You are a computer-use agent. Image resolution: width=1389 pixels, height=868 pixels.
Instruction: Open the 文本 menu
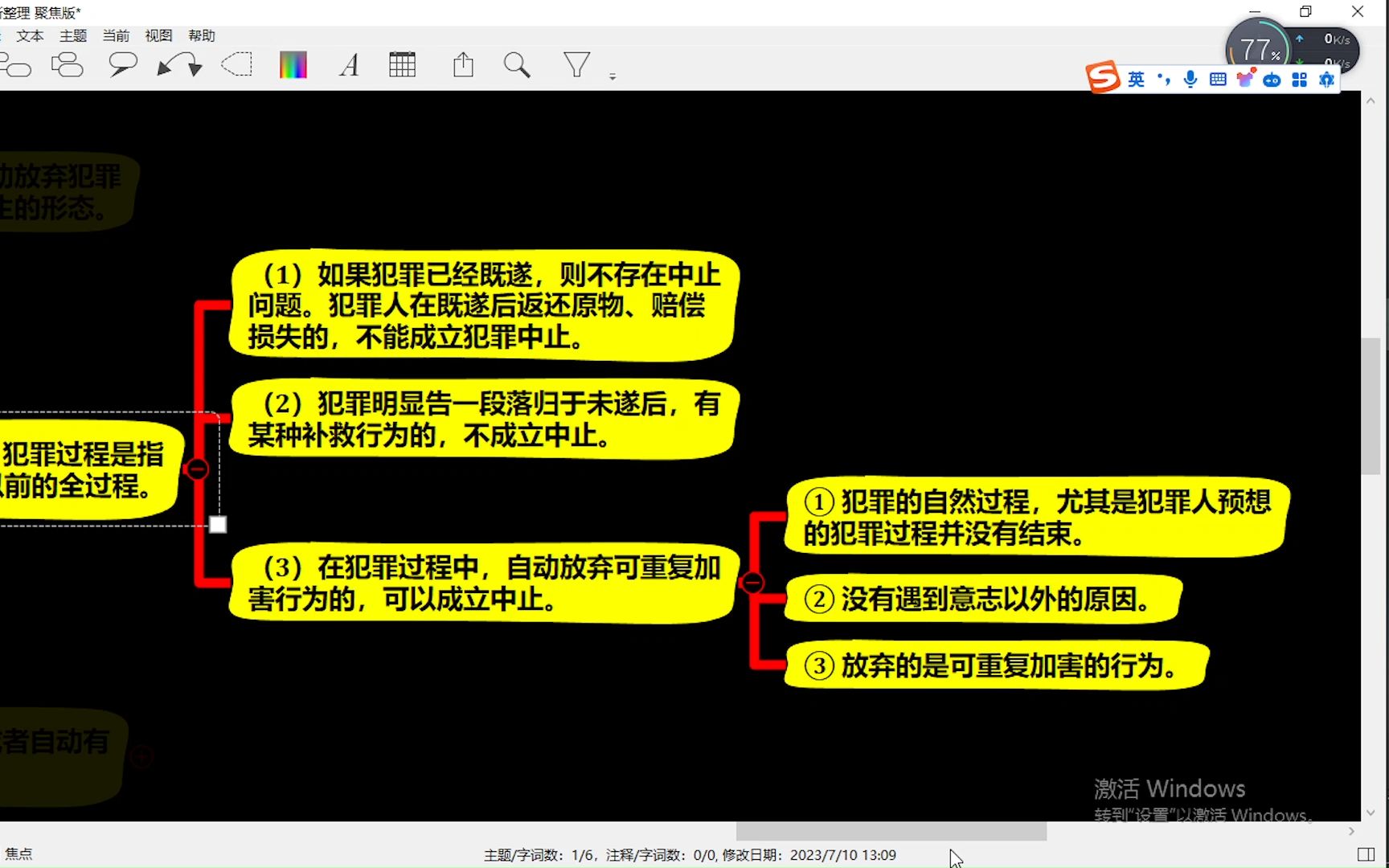point(30,35)
